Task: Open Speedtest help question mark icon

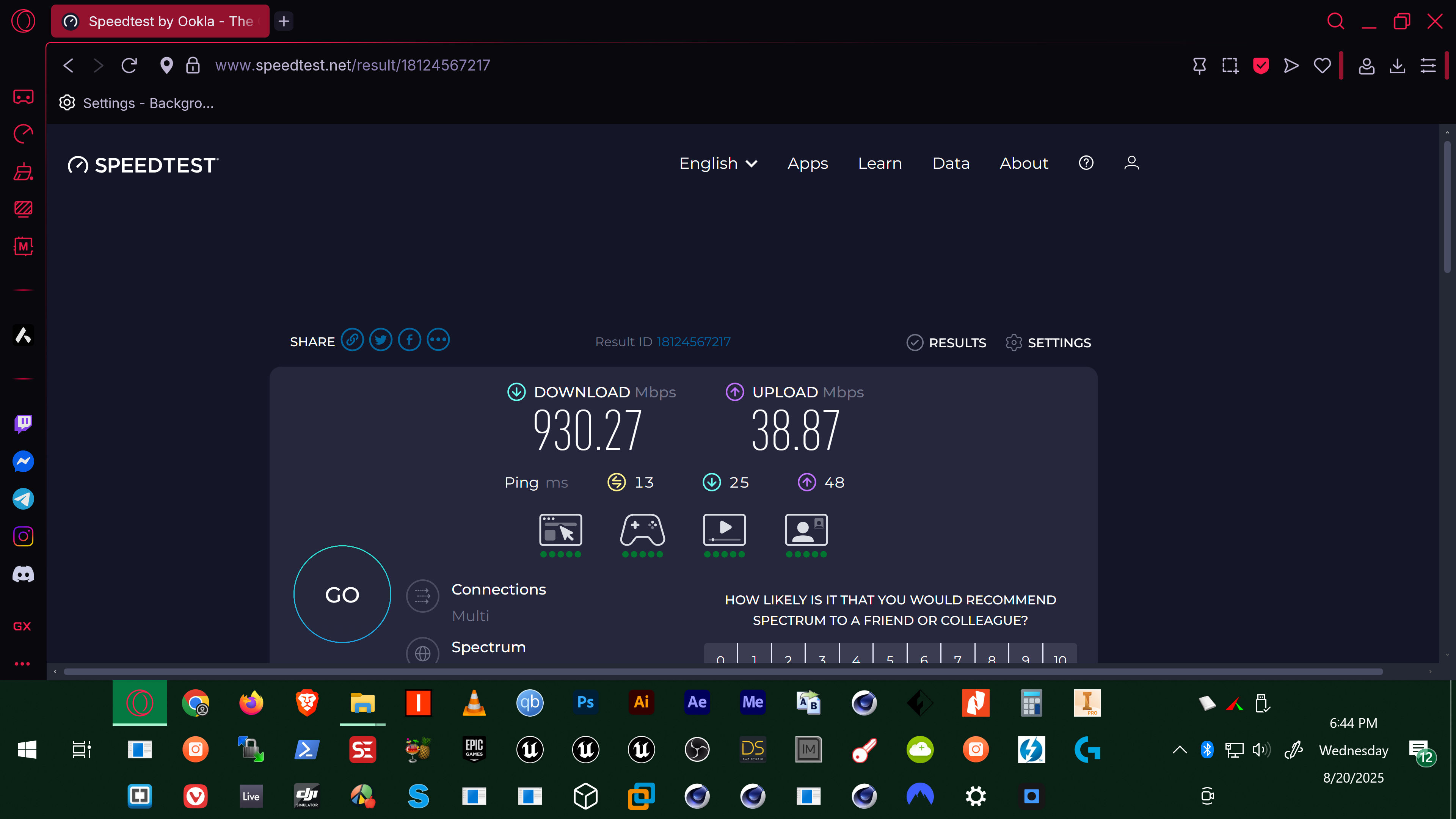Action: pyautogui.click(x=1086, y=163)
